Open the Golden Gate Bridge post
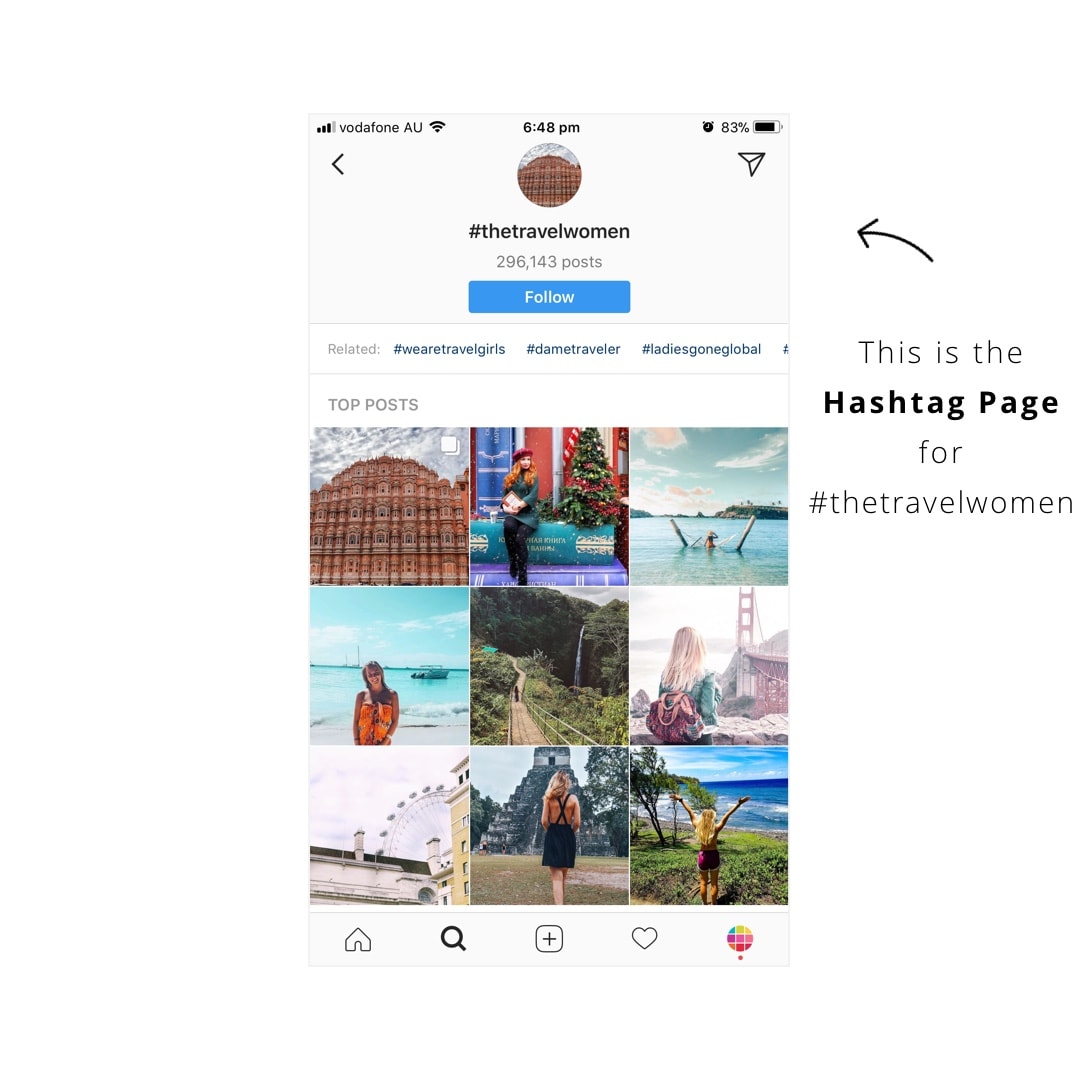Image resolution: width=1080 pixels, height=1080 pixels. pos(709,666)
